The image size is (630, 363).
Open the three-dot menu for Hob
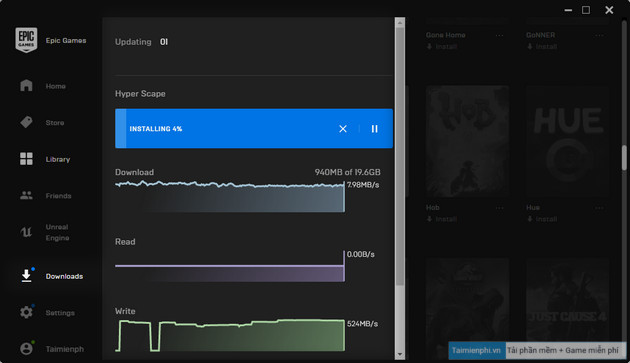[x=499, y=208]
